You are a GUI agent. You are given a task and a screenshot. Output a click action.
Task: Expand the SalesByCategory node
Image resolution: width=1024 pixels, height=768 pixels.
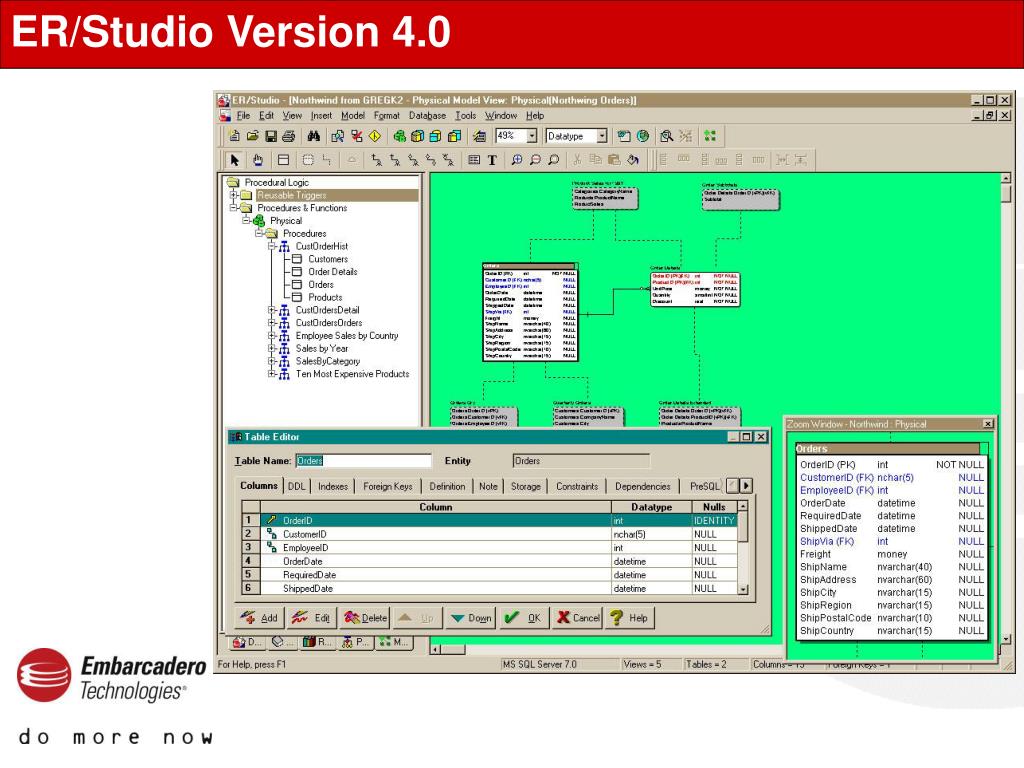(x=272, y=361)
